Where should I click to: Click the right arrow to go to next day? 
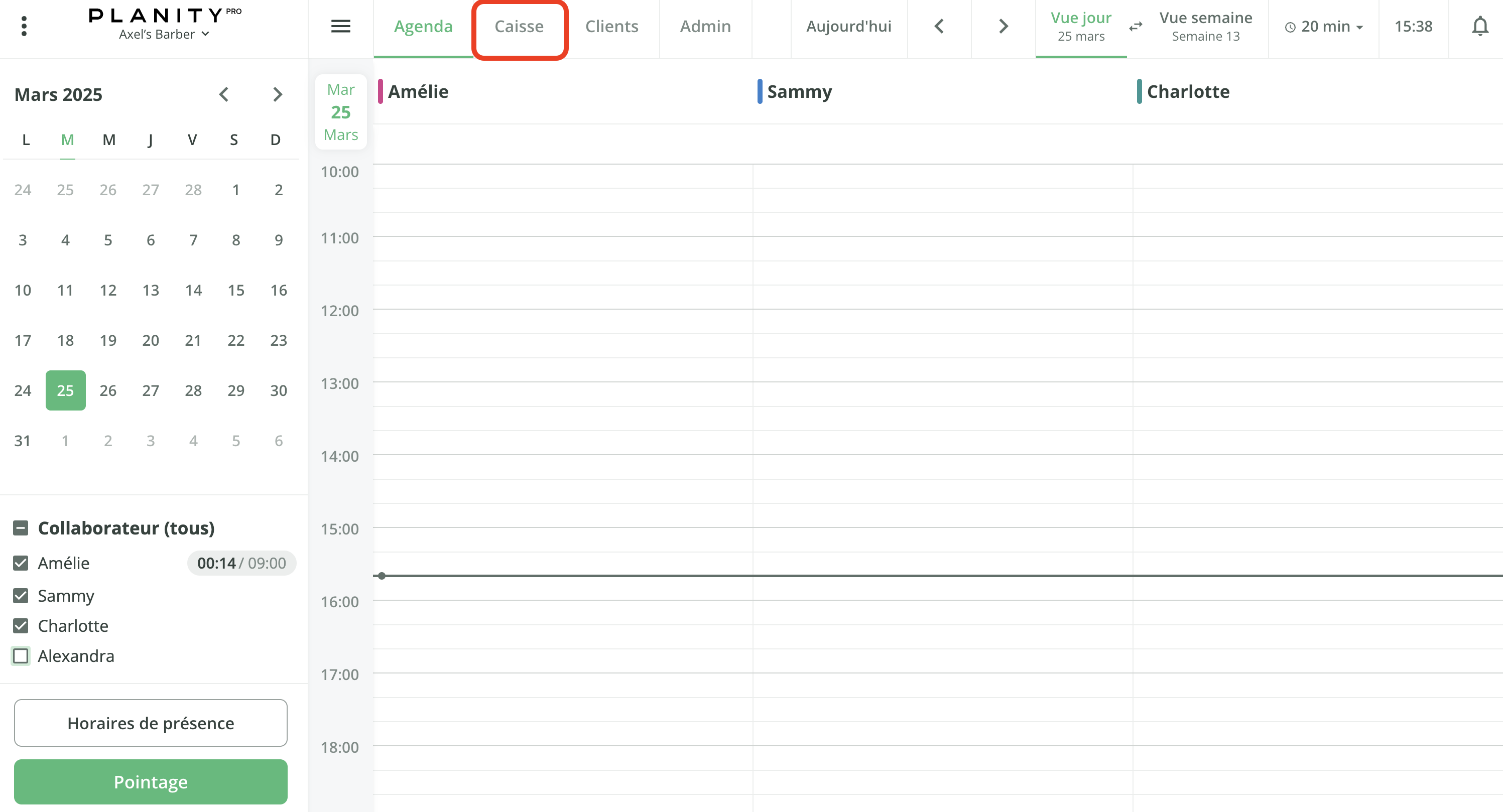coord(1003,26)
